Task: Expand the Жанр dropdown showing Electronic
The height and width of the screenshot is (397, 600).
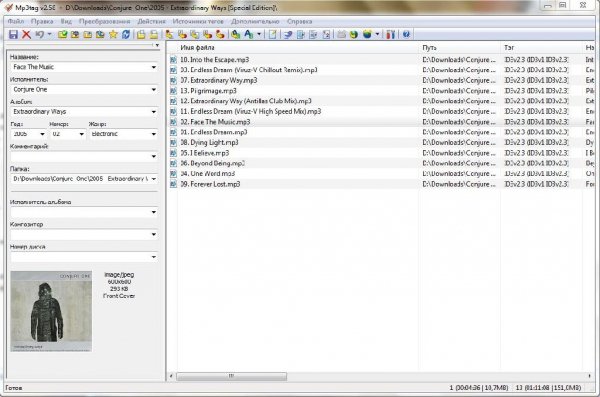Action: click(x=154, y=134)
